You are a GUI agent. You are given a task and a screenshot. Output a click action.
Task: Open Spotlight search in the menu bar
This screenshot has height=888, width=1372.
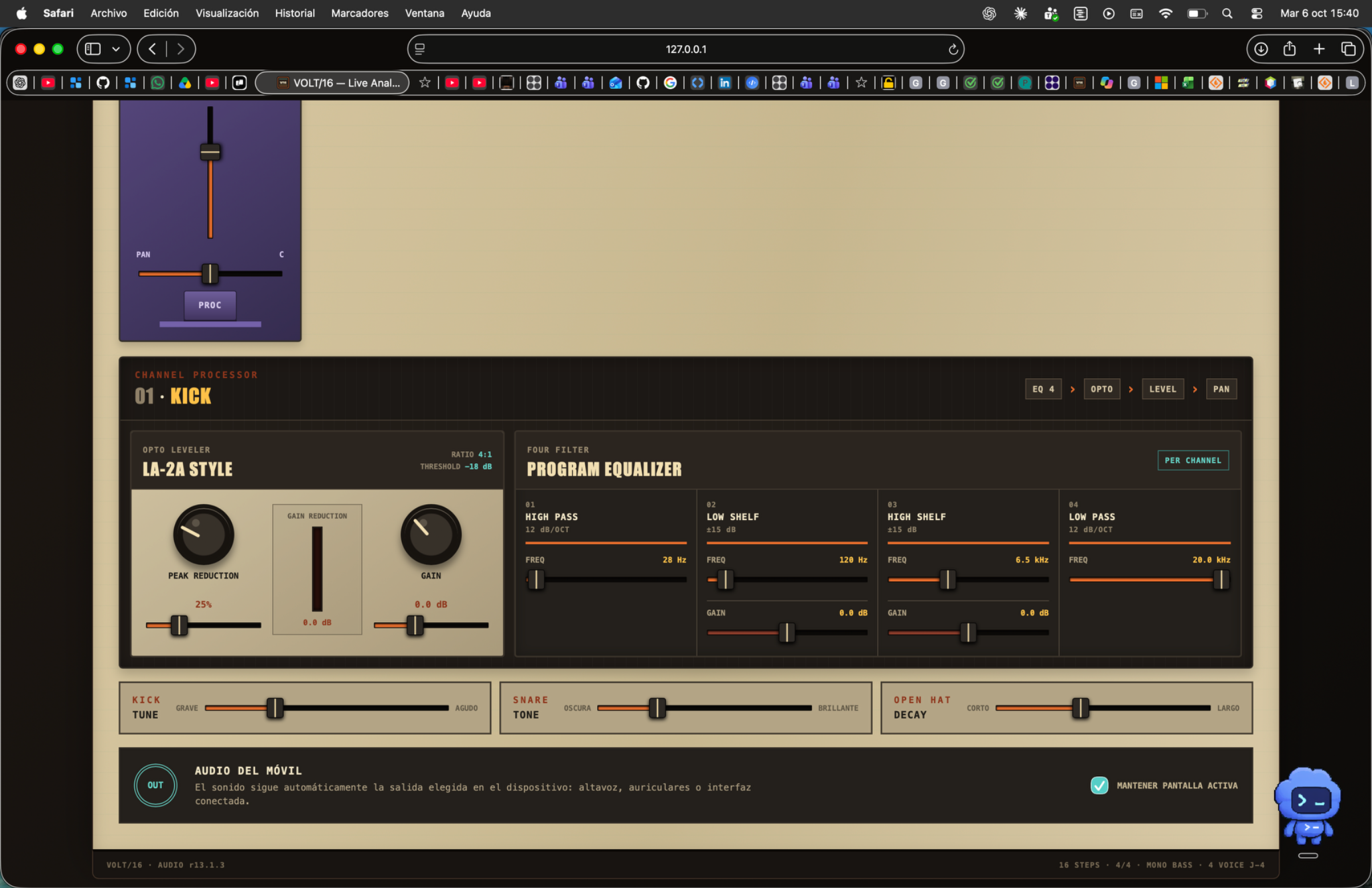point(1227,13)
